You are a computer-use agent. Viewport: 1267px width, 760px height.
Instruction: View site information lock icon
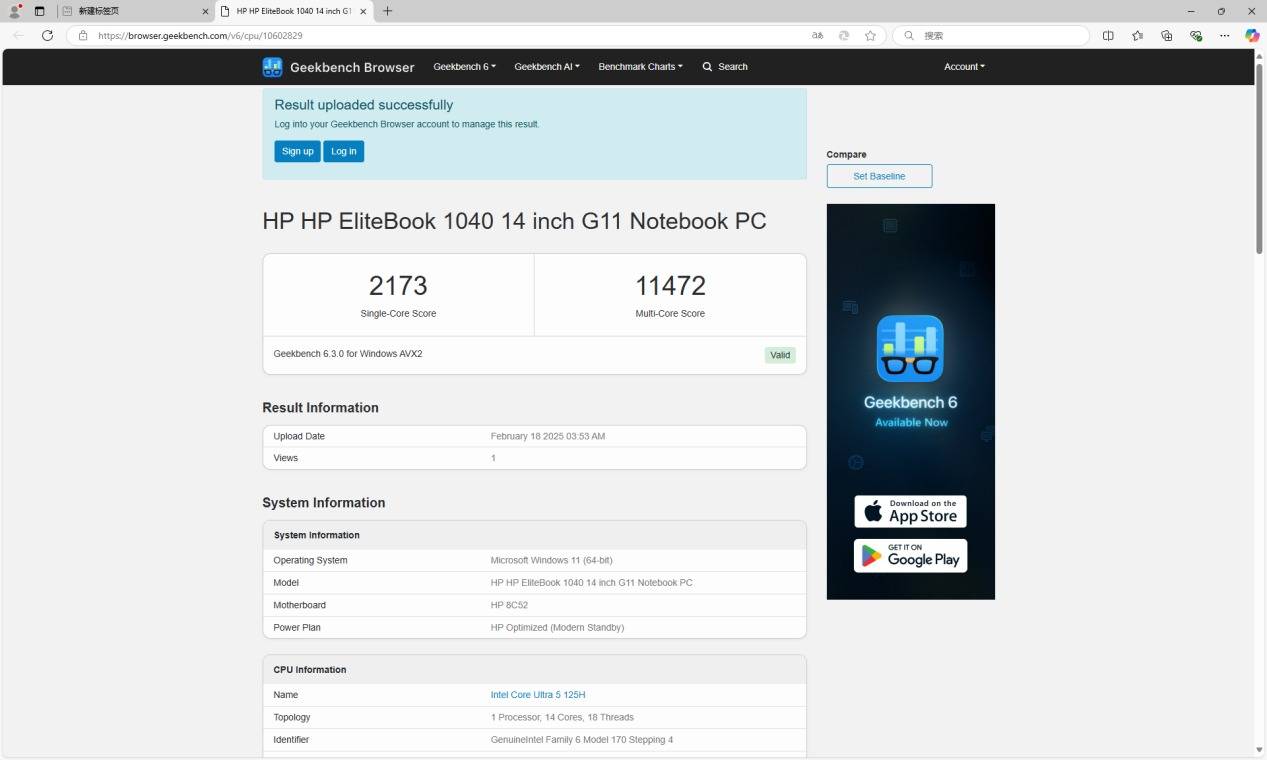(x=83, y=35)
